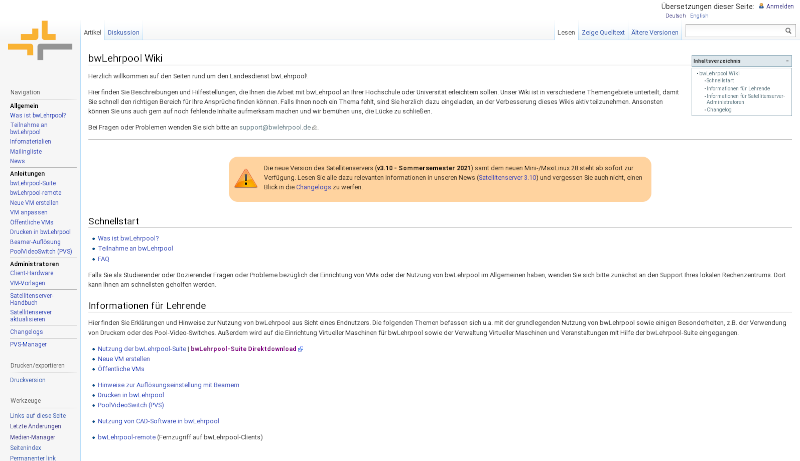Open sidebar link Medien-Manager
Screen dimensions: 800x461
pos(32,437)
